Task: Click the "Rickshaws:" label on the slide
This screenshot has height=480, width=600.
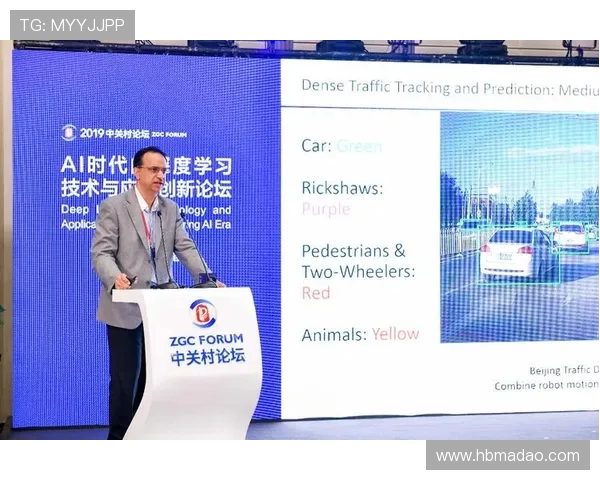Action: tap(342, 188)
